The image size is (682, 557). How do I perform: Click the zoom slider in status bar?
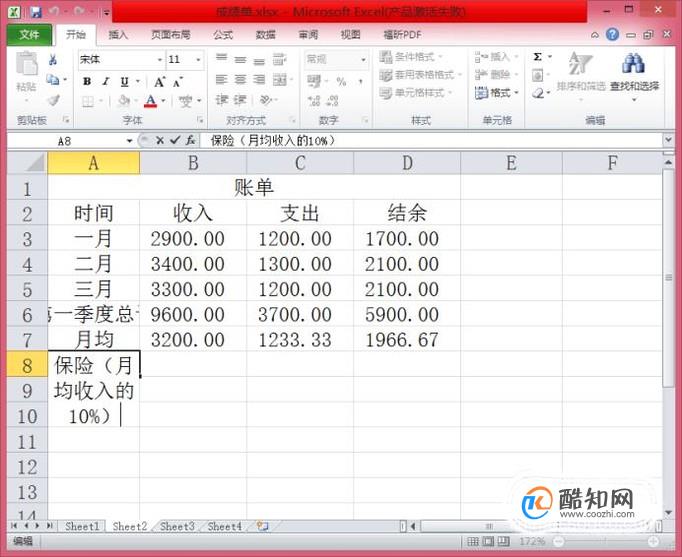pyautogui.click(x=605, y=541)
